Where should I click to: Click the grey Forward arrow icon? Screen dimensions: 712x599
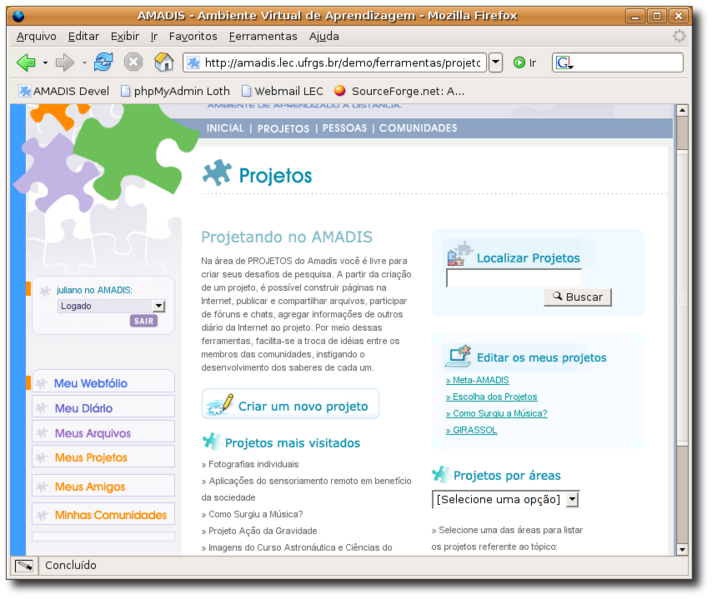click(64, 62)
